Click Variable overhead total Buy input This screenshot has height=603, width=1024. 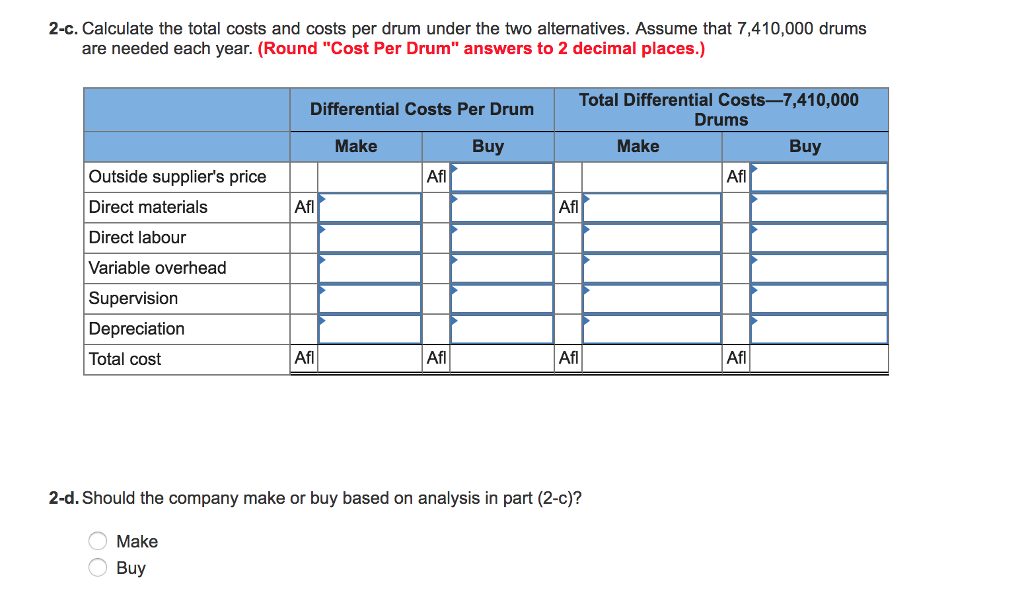pyautogui.click(x=819, y=269)
